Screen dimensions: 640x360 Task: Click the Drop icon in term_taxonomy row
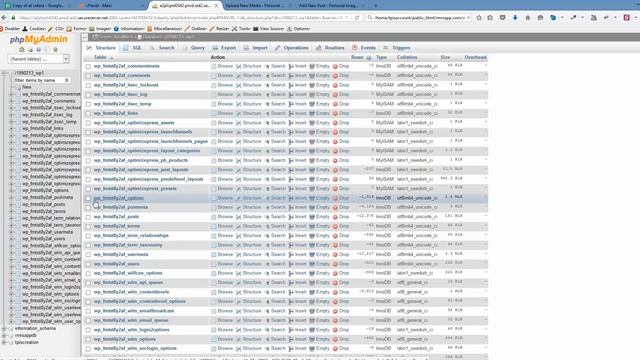pos(335,245)
